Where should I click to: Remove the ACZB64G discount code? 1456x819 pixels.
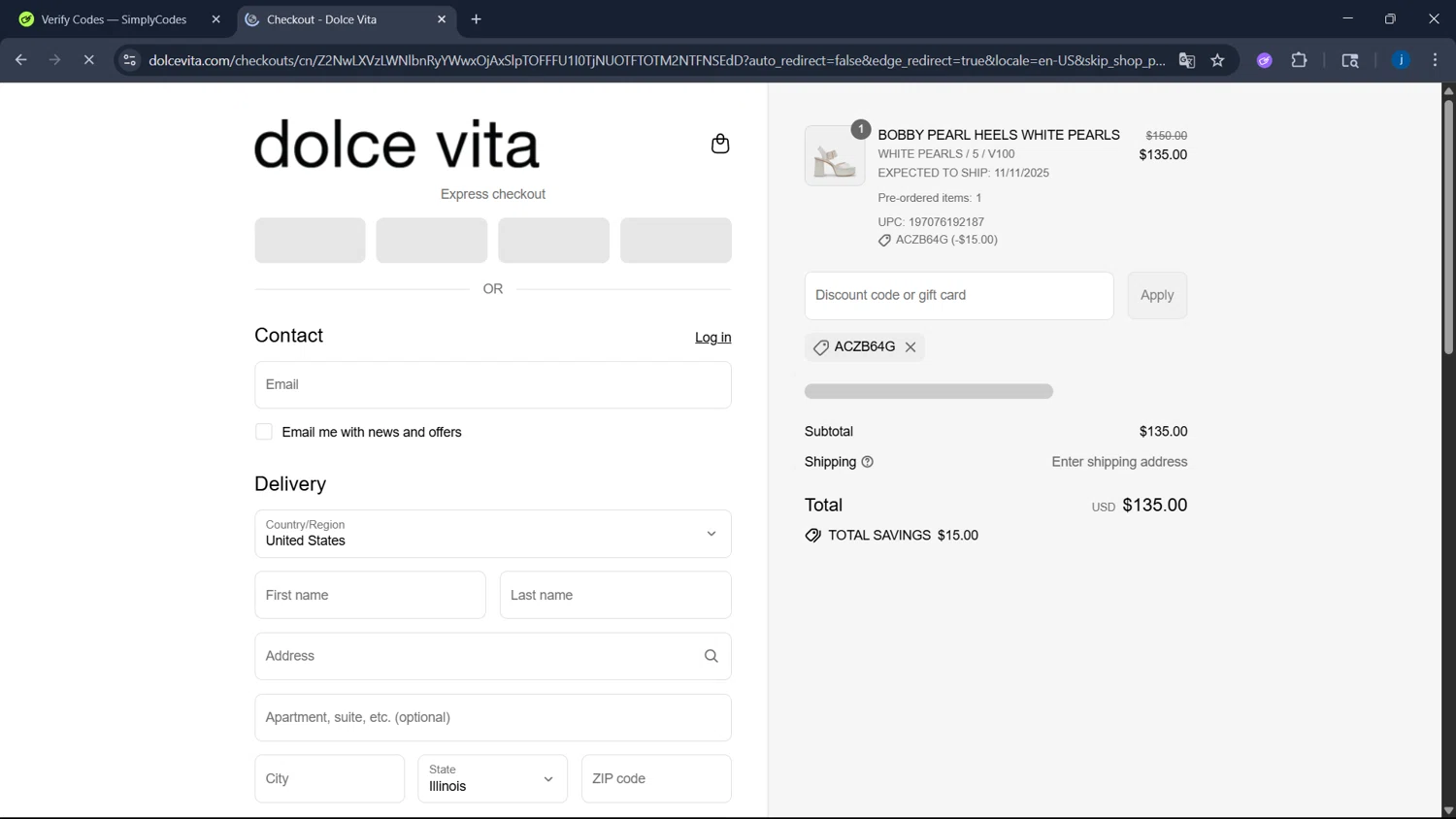[910, 347]
